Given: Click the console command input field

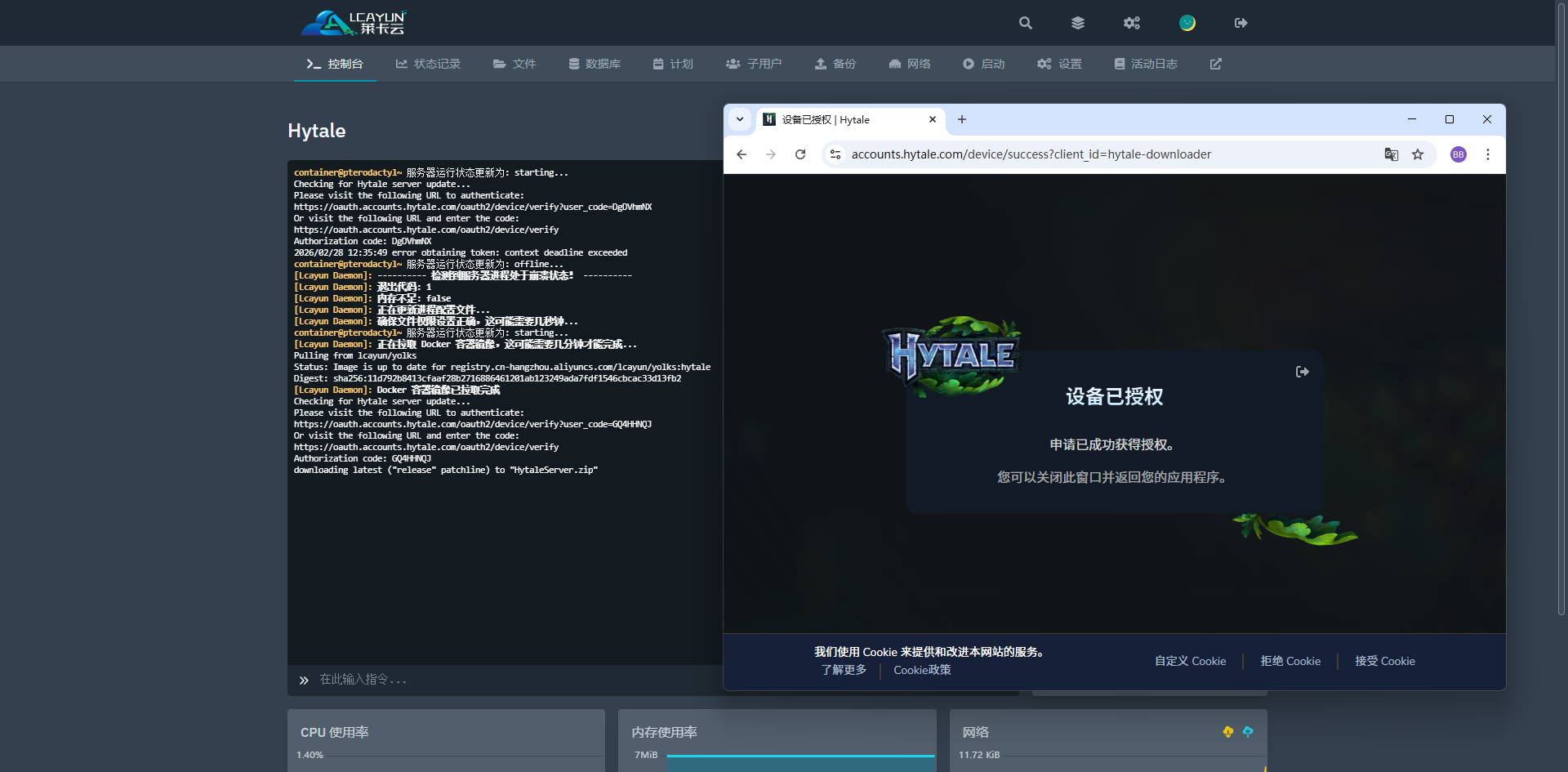Looking at the screenshot, I should (506, 680).
